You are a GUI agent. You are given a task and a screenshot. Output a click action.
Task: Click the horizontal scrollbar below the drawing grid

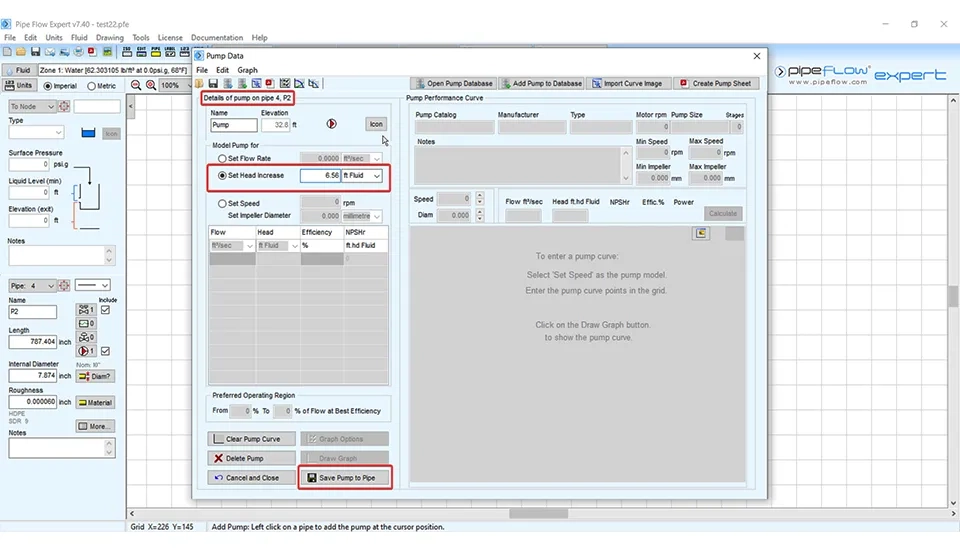click(540, 513)
